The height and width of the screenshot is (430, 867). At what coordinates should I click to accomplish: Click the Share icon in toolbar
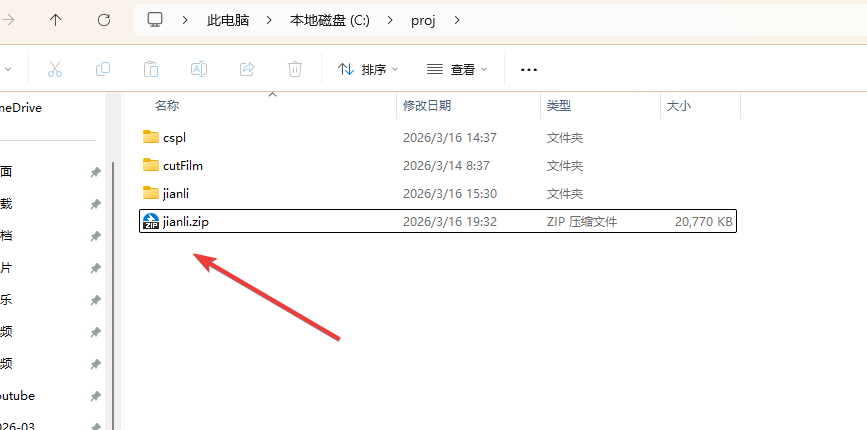tap(247, 69)
